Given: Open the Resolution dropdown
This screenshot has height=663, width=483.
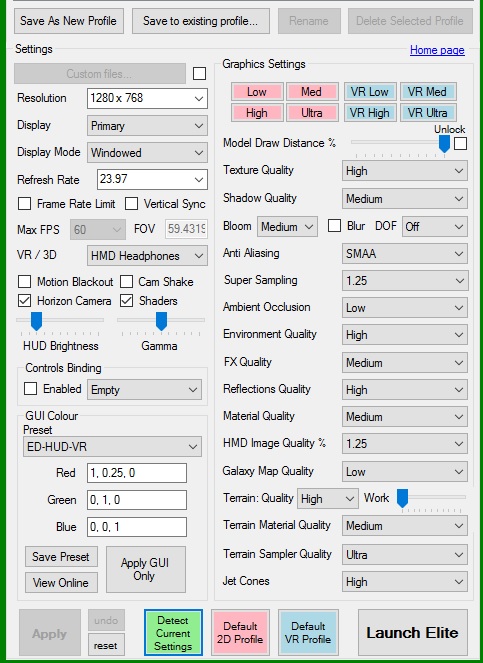Looking at the screenshot, I should tap(147, 99).
